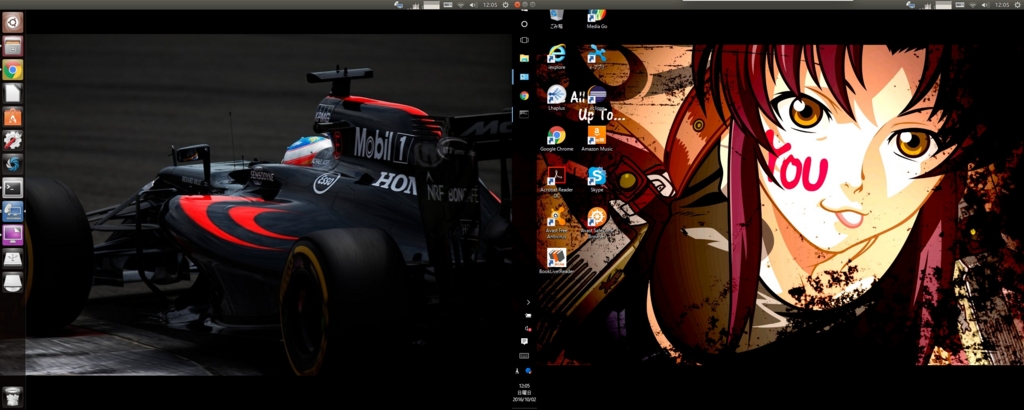Open the purple monitor launcher icon
Image resolution: width=1024 pixels, height=410 pixels.
pos(12,234)
